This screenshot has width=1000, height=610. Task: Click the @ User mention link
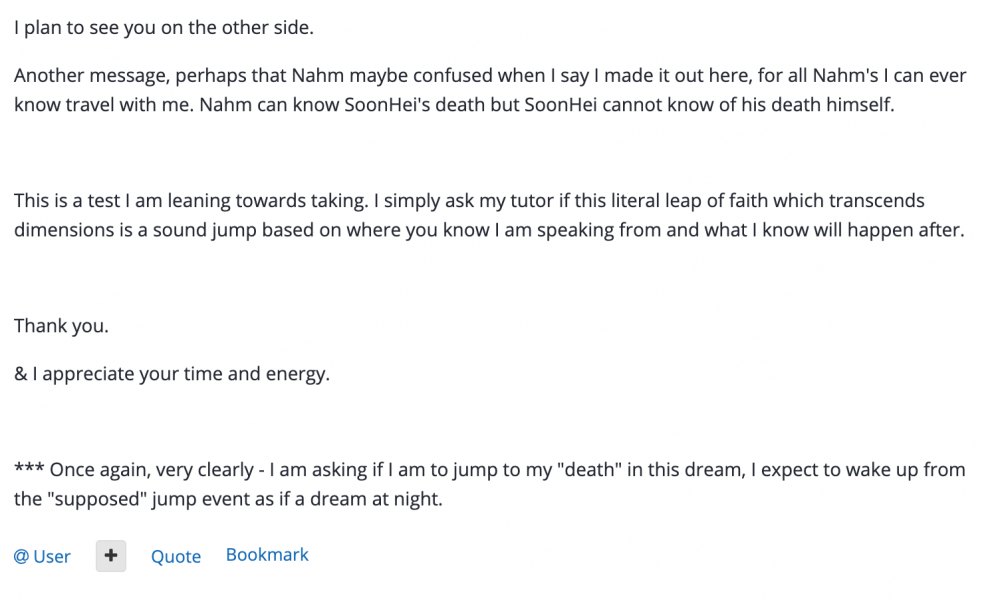pos(43,557)
